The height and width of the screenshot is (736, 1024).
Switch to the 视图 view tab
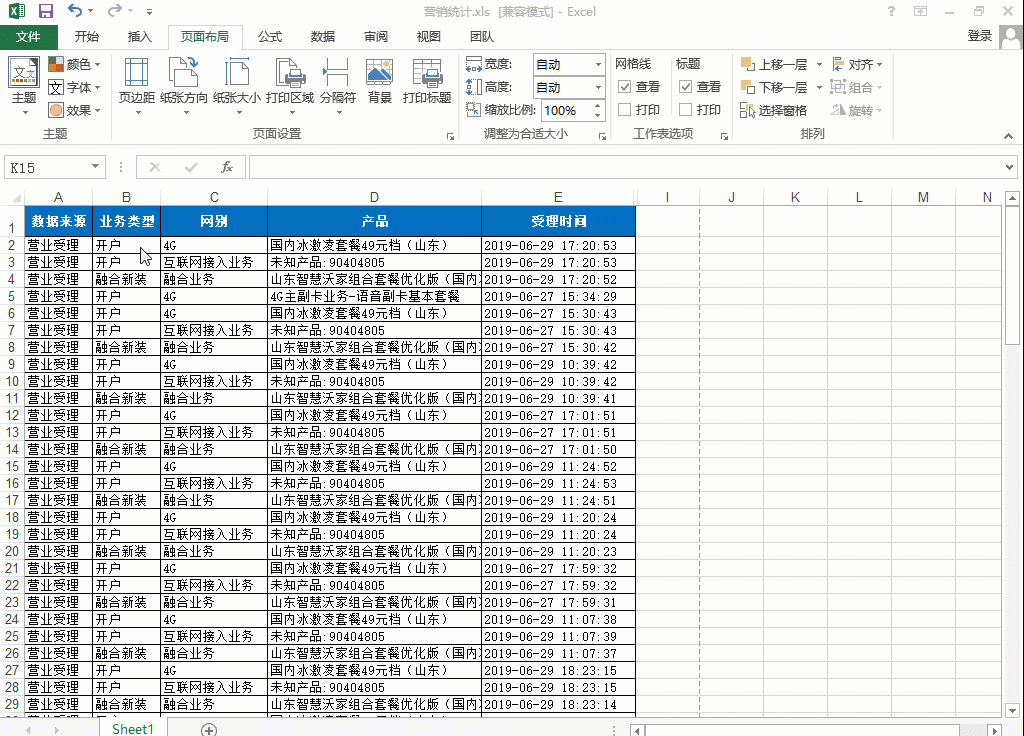click(x=428, y=37)
